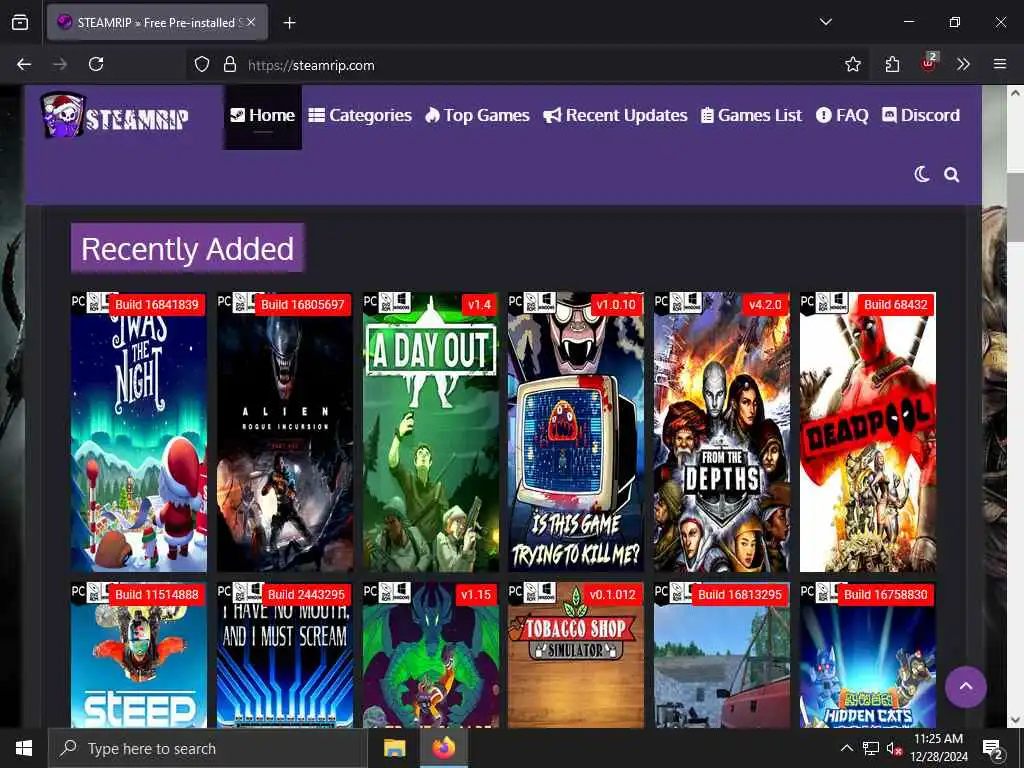Open the muted volume tray icon

pyautogui.click(x=894, y=749)
